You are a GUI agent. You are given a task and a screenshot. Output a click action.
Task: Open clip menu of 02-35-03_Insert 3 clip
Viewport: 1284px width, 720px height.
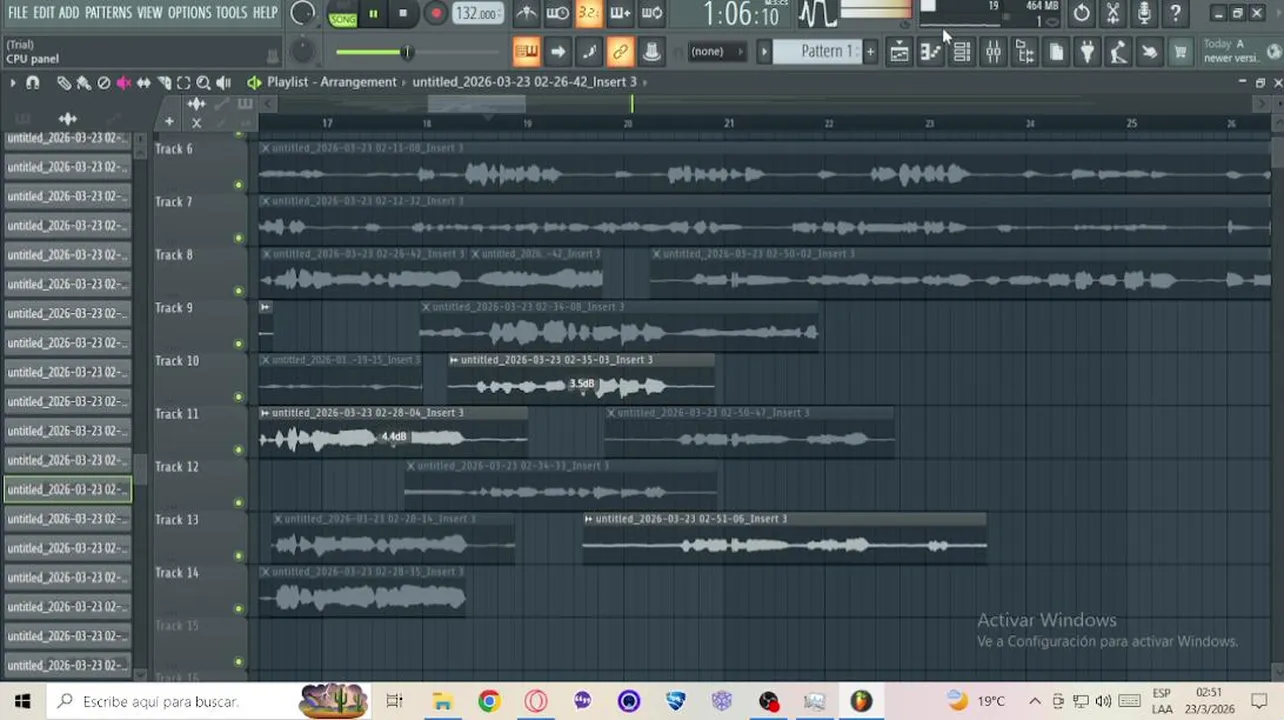click(454, 360)
